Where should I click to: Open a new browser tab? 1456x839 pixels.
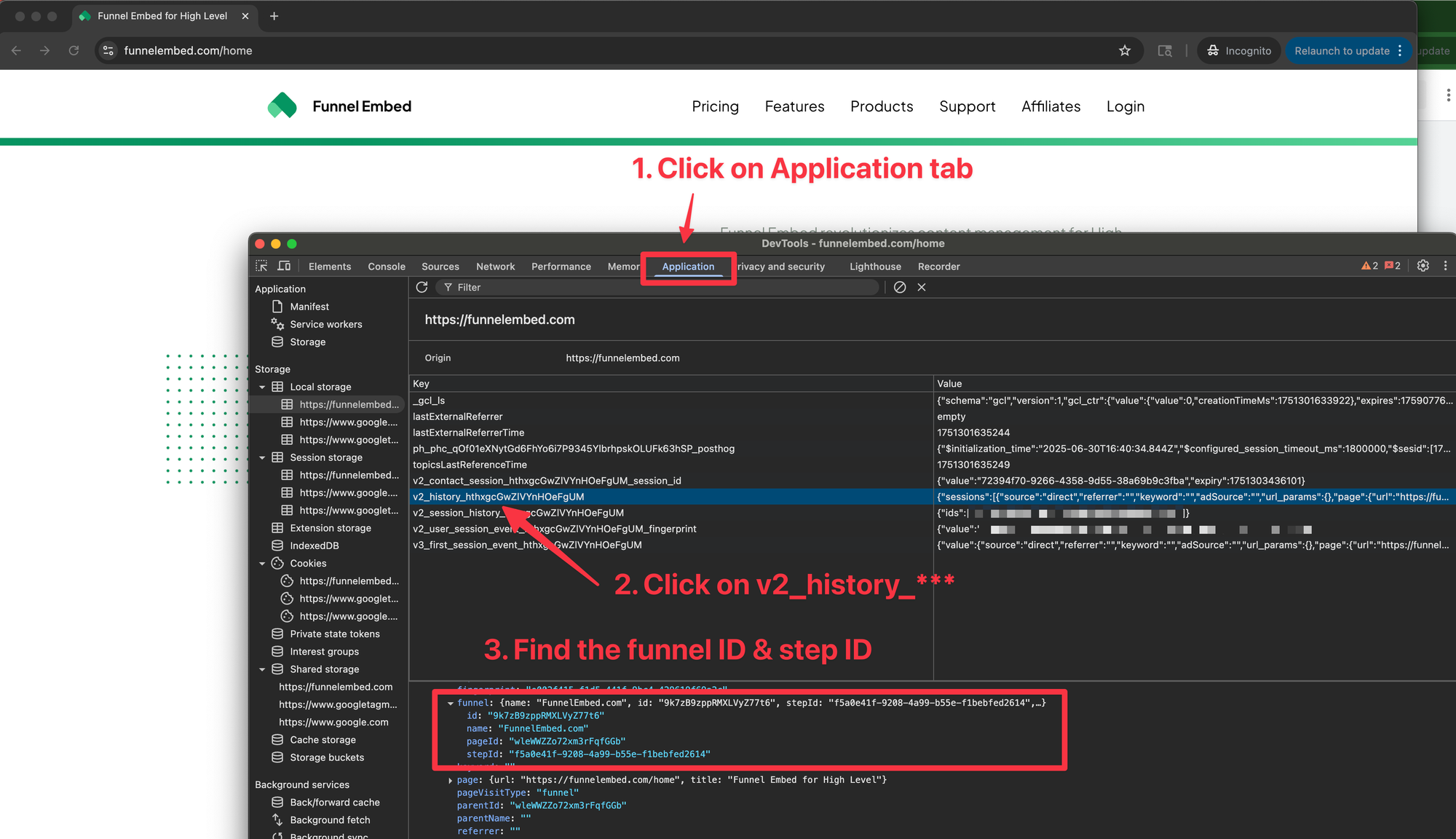tap(274, 16)
